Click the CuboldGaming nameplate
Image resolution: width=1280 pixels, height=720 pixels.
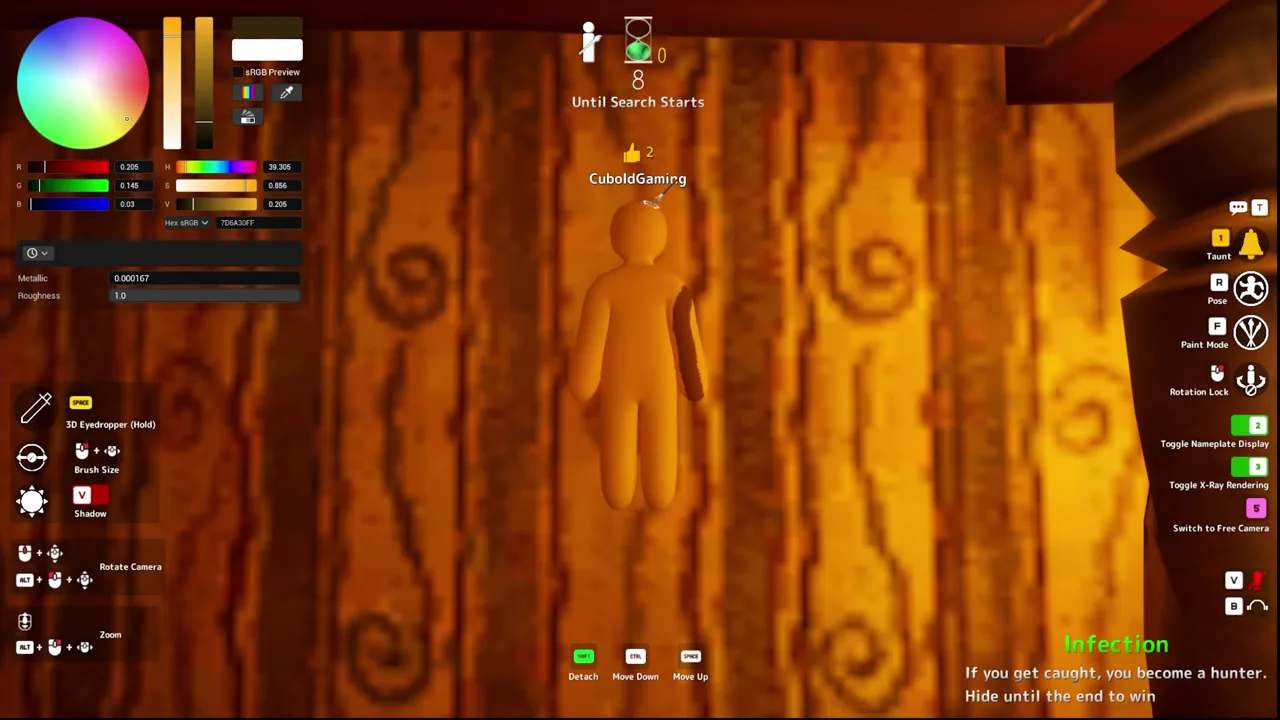(x=637, y=179)
